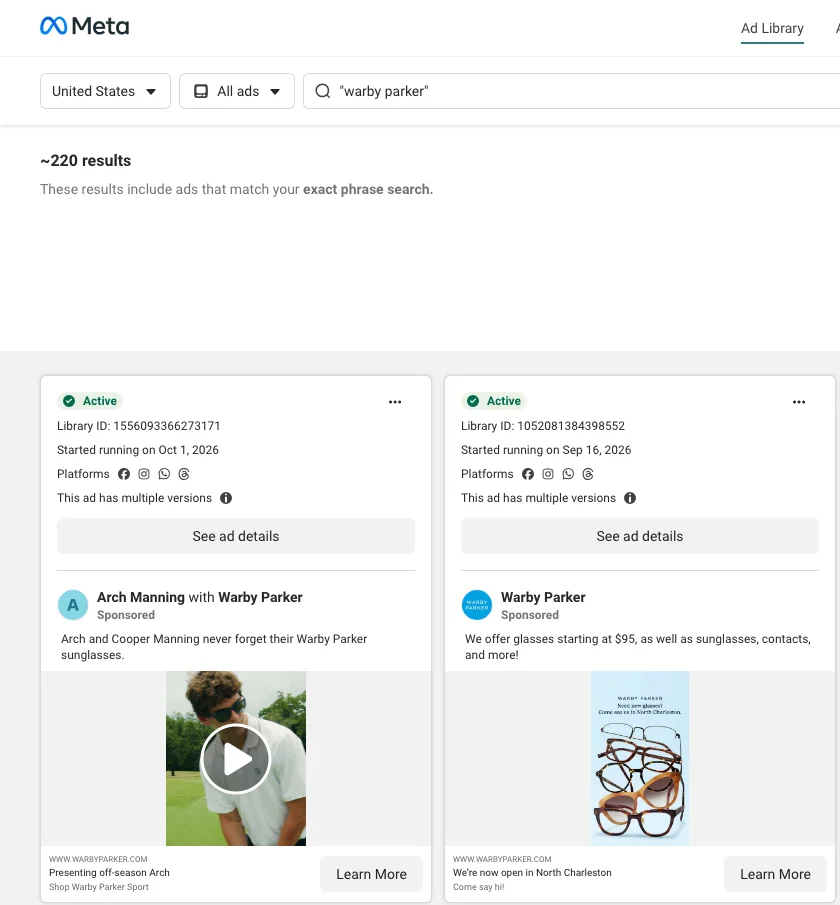This screenshot has height=905, width=840.
Task: Open Warby Parker partner link beside Arch Manning
Action: click(x=260, y=597)
